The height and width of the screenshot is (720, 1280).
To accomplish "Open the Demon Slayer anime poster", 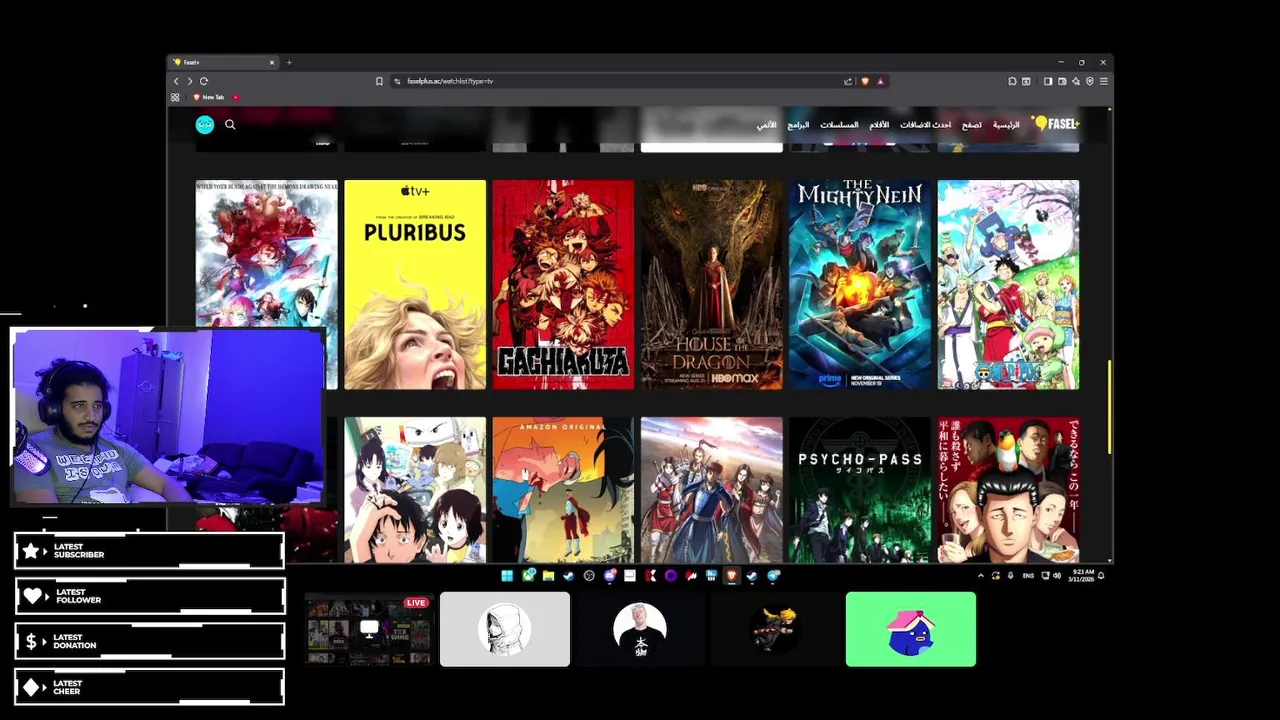I will coord(267,255).
